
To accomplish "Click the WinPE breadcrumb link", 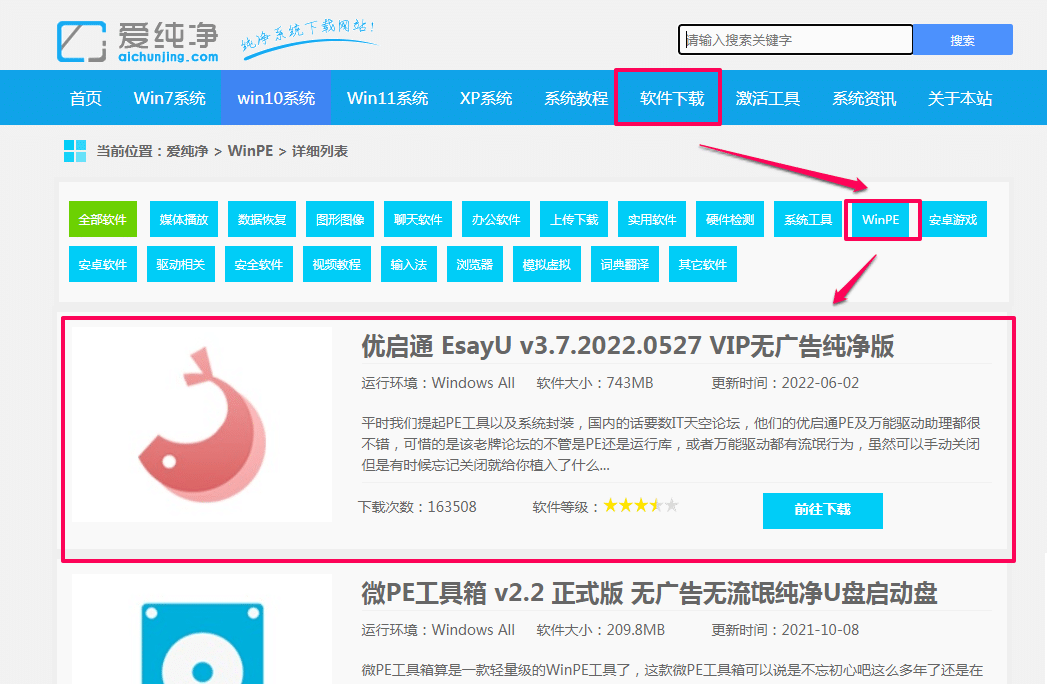I will 250,151.
